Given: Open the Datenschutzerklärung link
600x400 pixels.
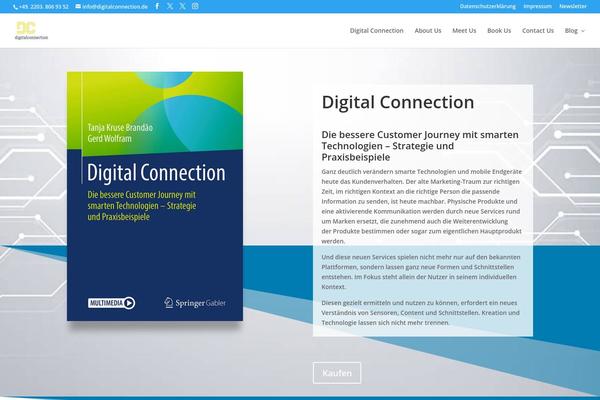Looking at the screenshot, I should click(x=488, y=6).
